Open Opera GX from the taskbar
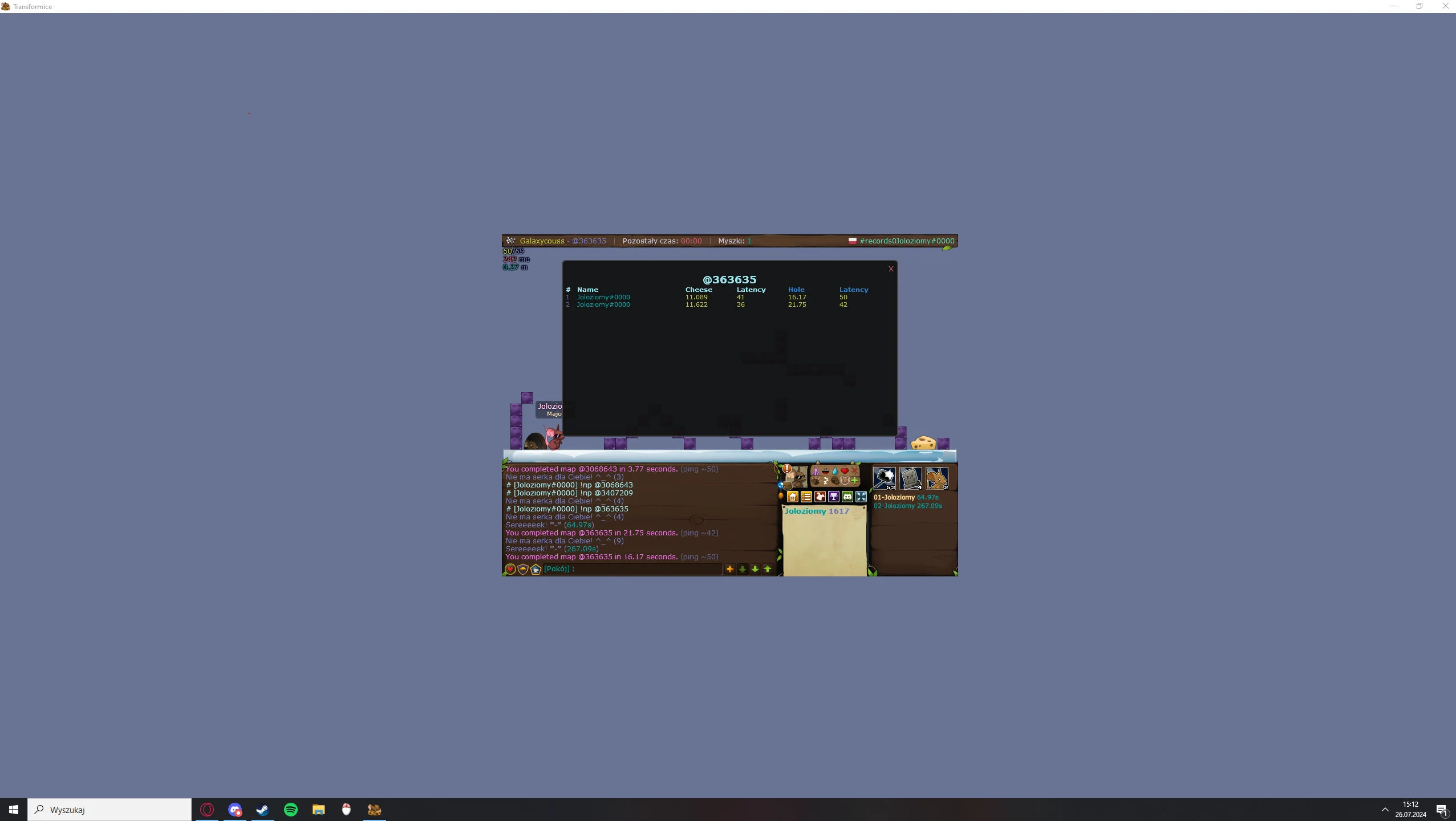The width and height of the screenshot is (1456, 821). coord(207,810)
